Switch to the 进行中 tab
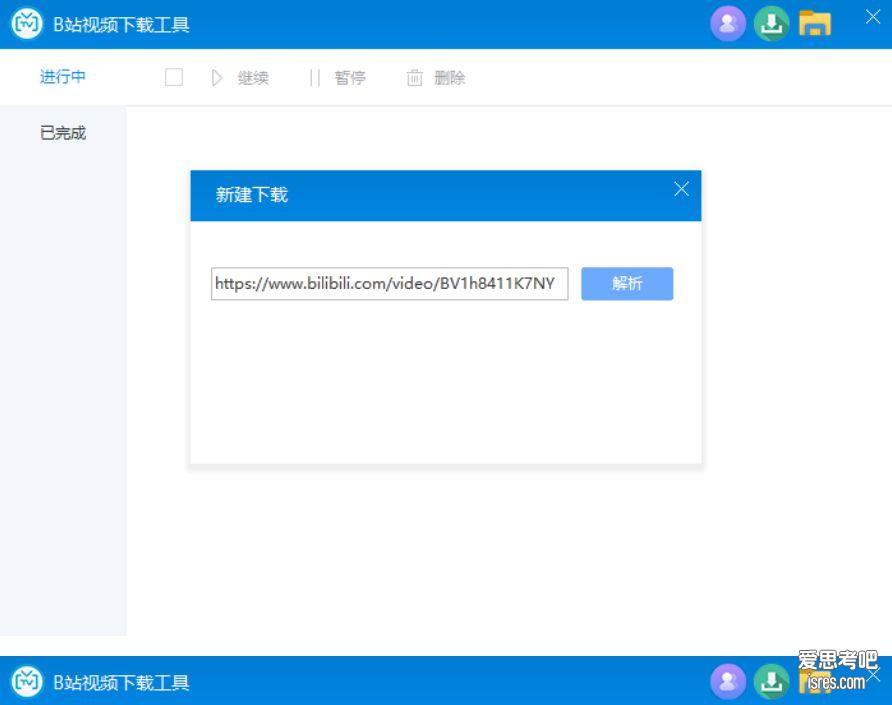The image size is (892, 705). (63, 77)
